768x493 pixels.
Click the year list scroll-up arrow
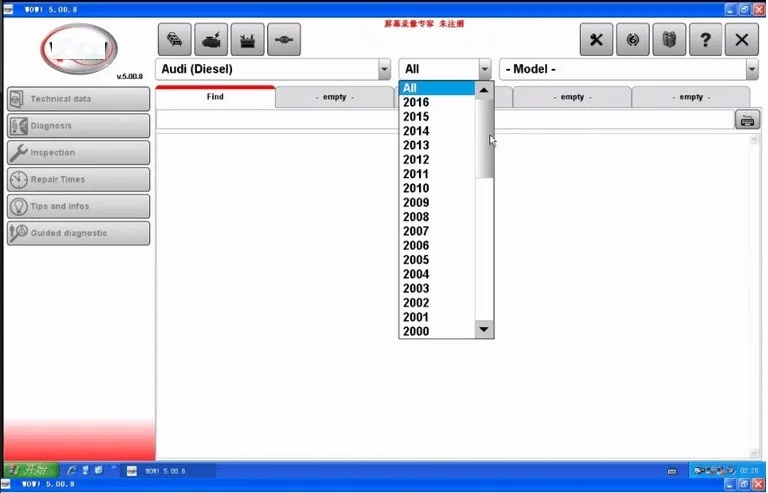[484, 90]
